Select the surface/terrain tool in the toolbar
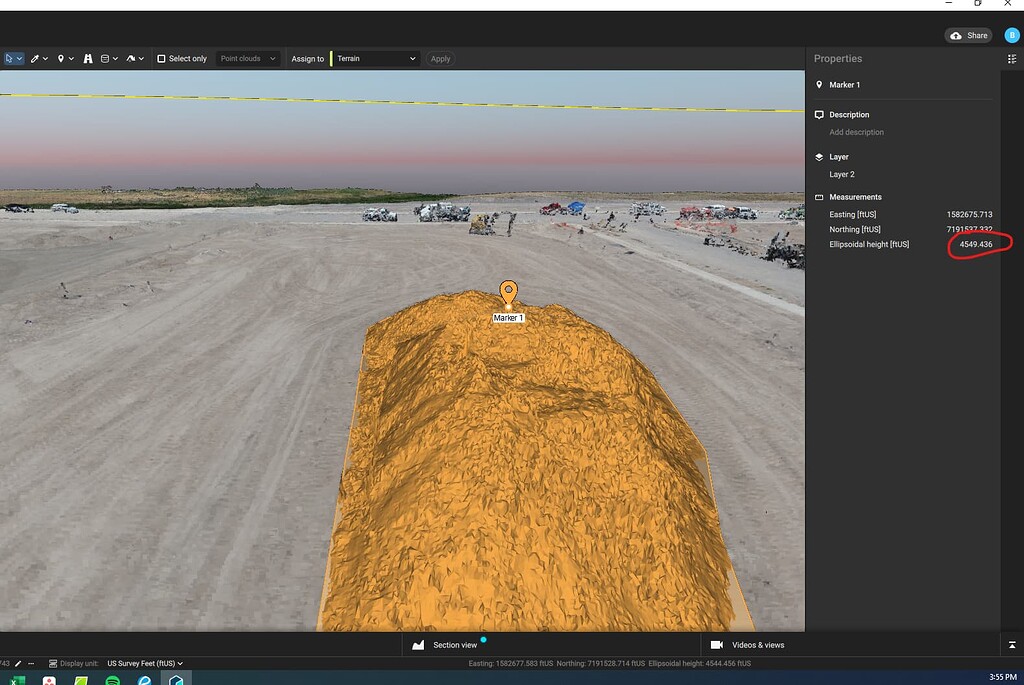1024x685 pixels. pyautogui.click(x=131, y=58)
